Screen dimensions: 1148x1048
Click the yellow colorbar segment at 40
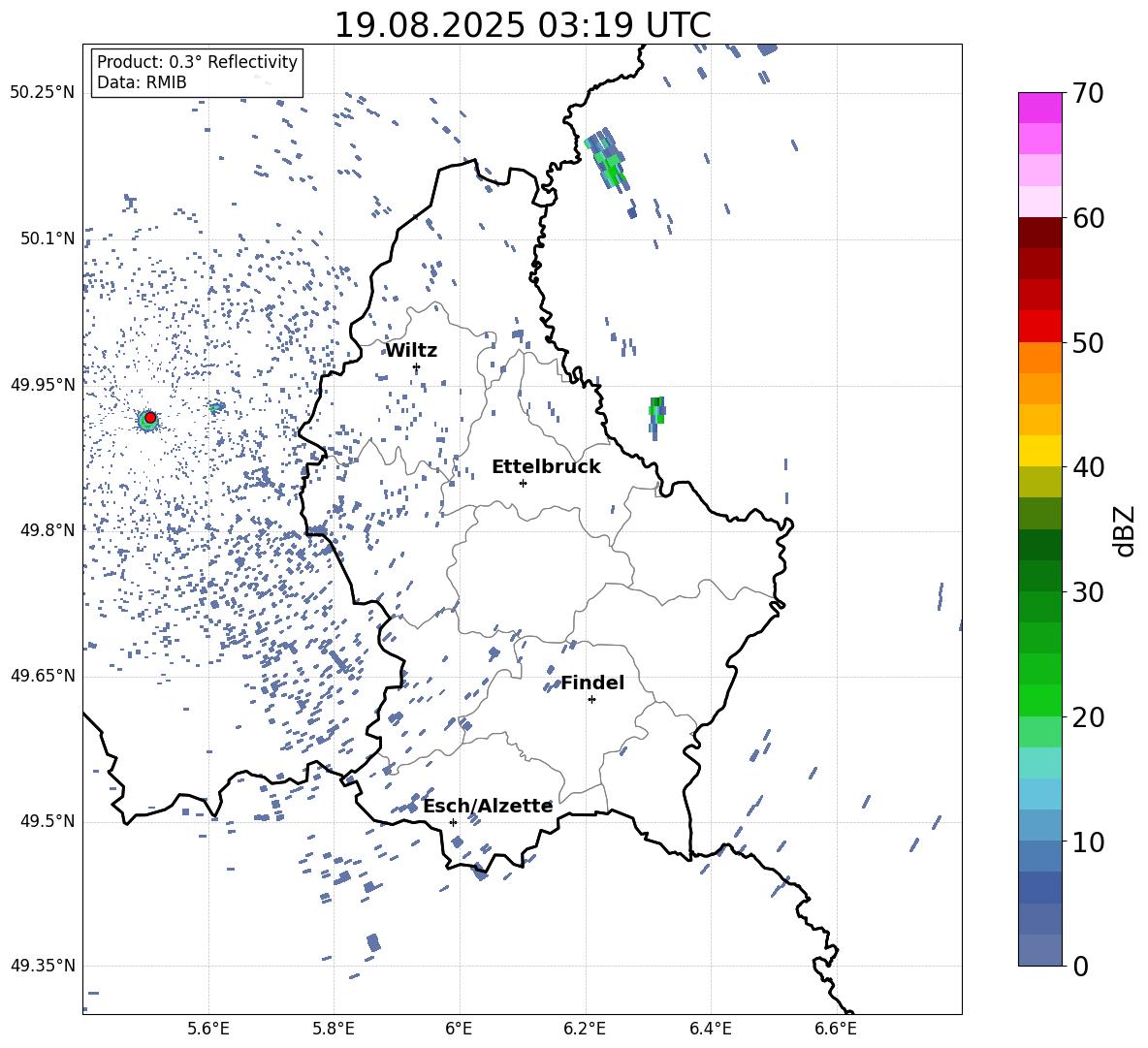[1040, 451]
